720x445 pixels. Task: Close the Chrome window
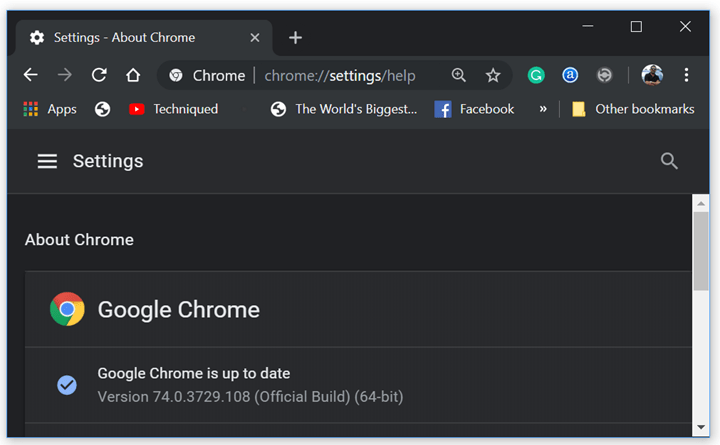coord(685,26)
